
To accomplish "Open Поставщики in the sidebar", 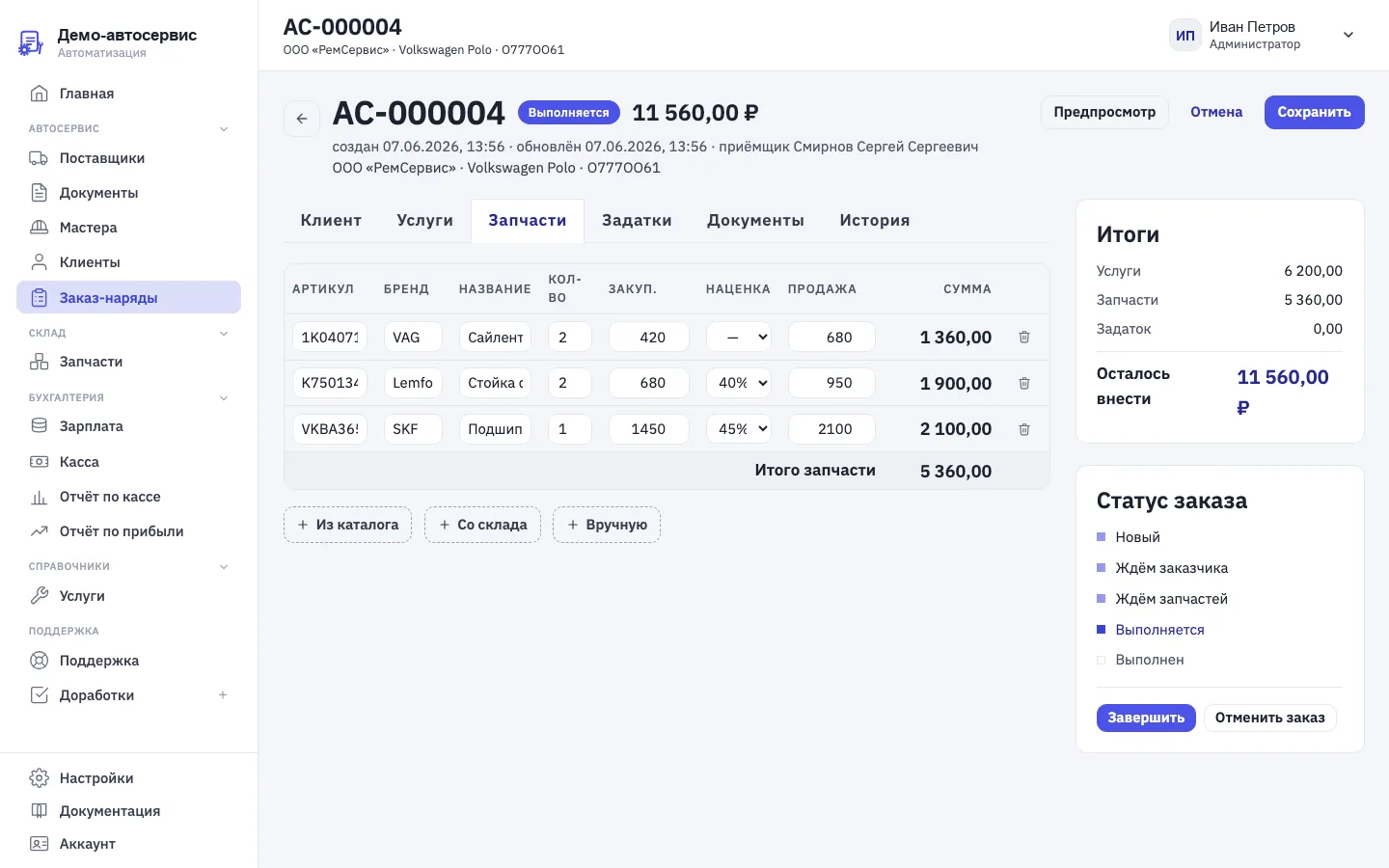I will click(x=128, y=158).
